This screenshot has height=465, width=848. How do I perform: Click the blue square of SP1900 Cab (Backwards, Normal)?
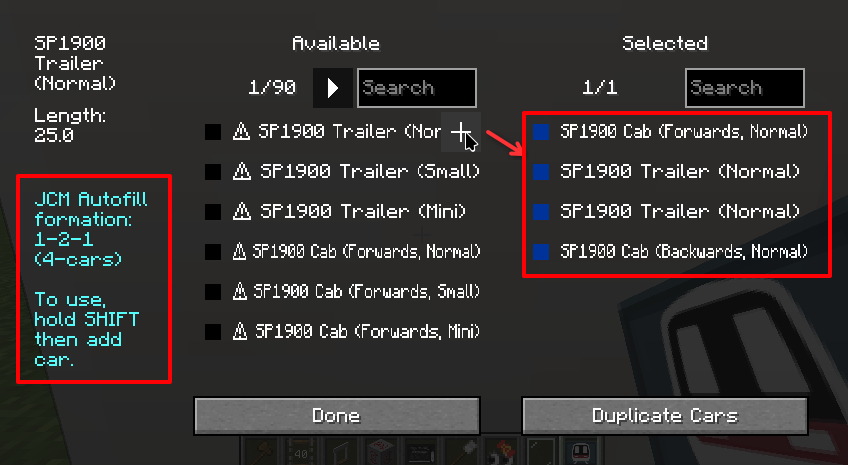coord(541,251)
